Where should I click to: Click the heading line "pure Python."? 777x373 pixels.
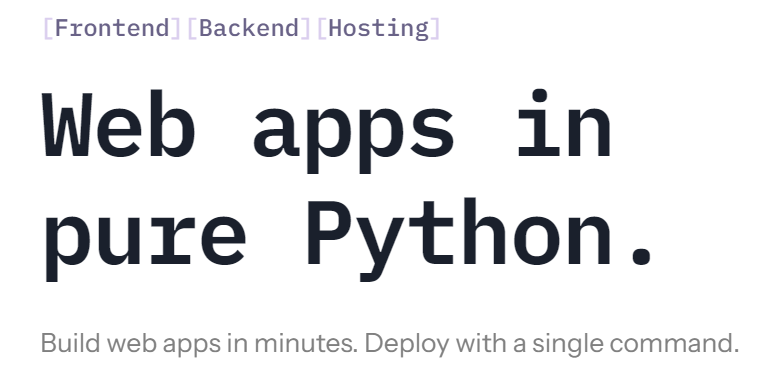[348, 240]
